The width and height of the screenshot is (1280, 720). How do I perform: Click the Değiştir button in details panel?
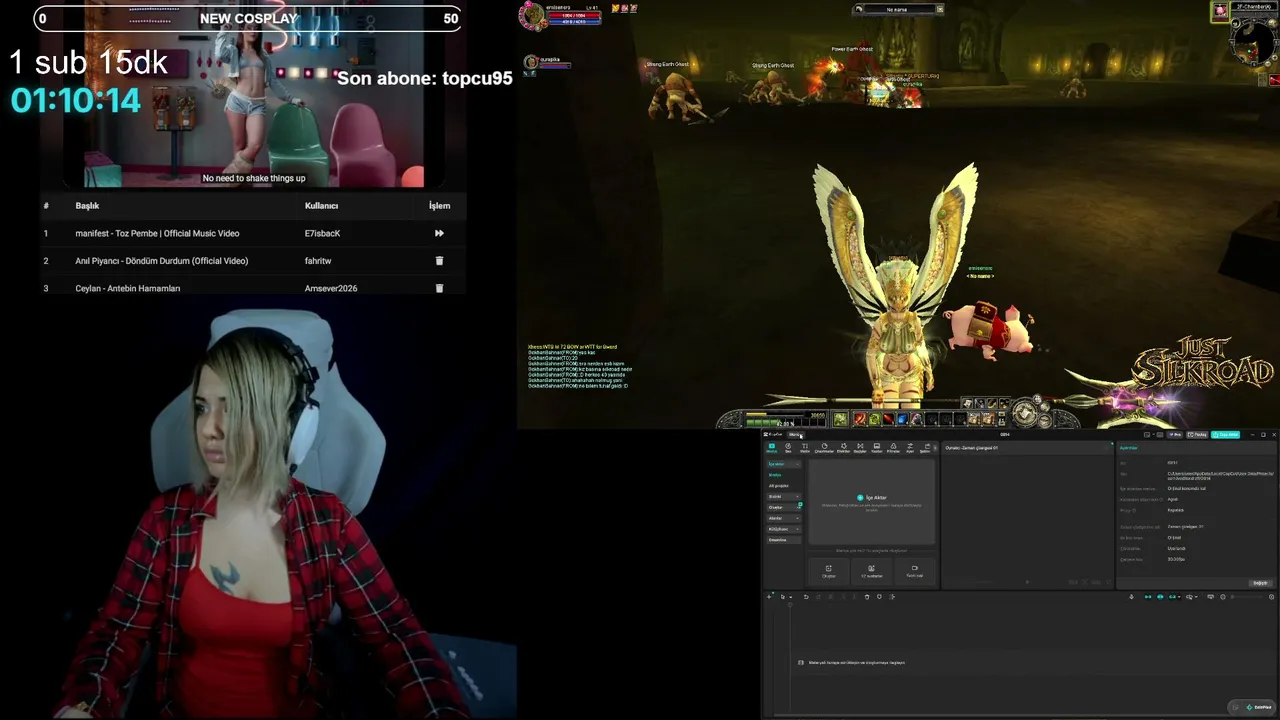[1260, 583]
